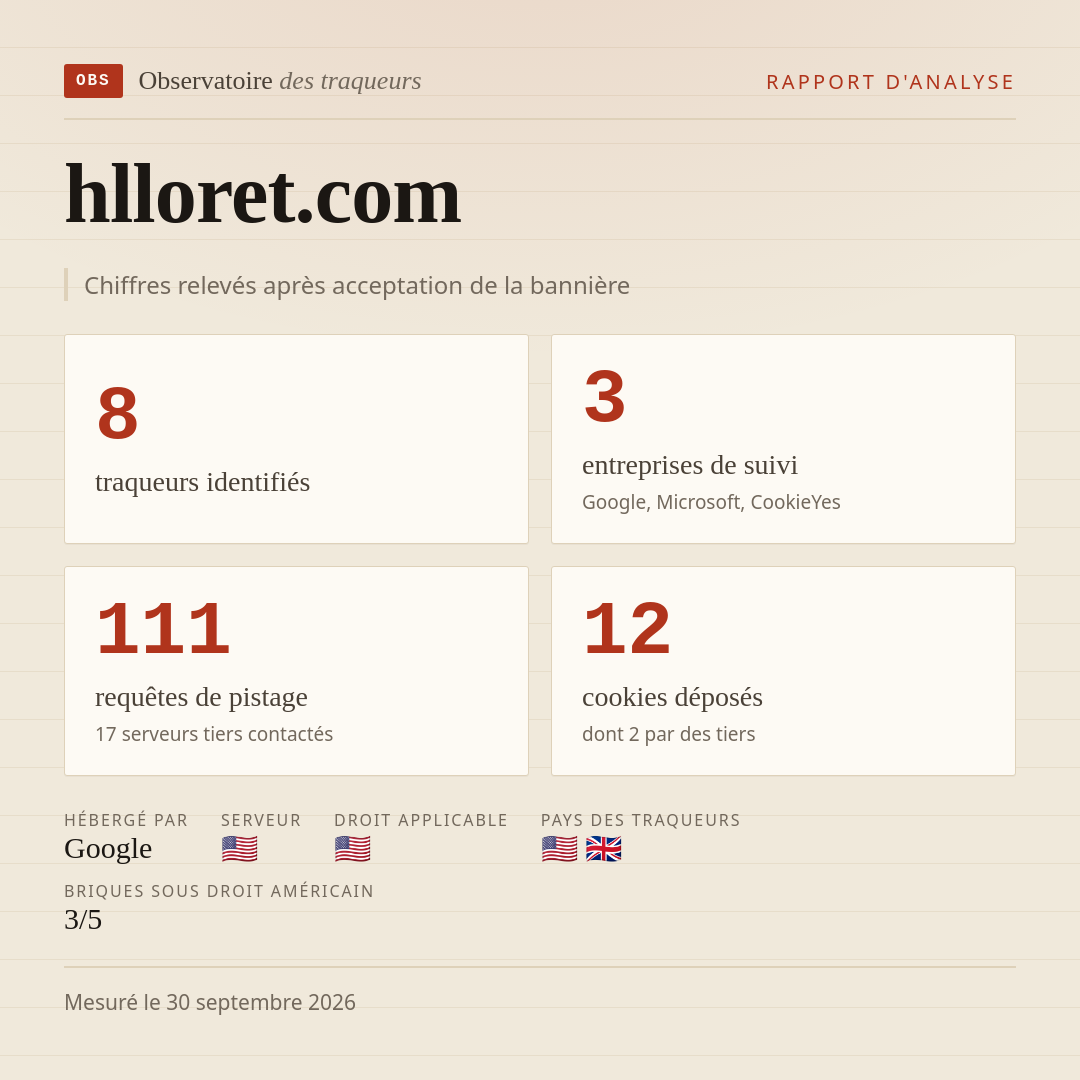Open the Observatoire des traqueurs title
1080x1080 pixels.
point(280,81)
